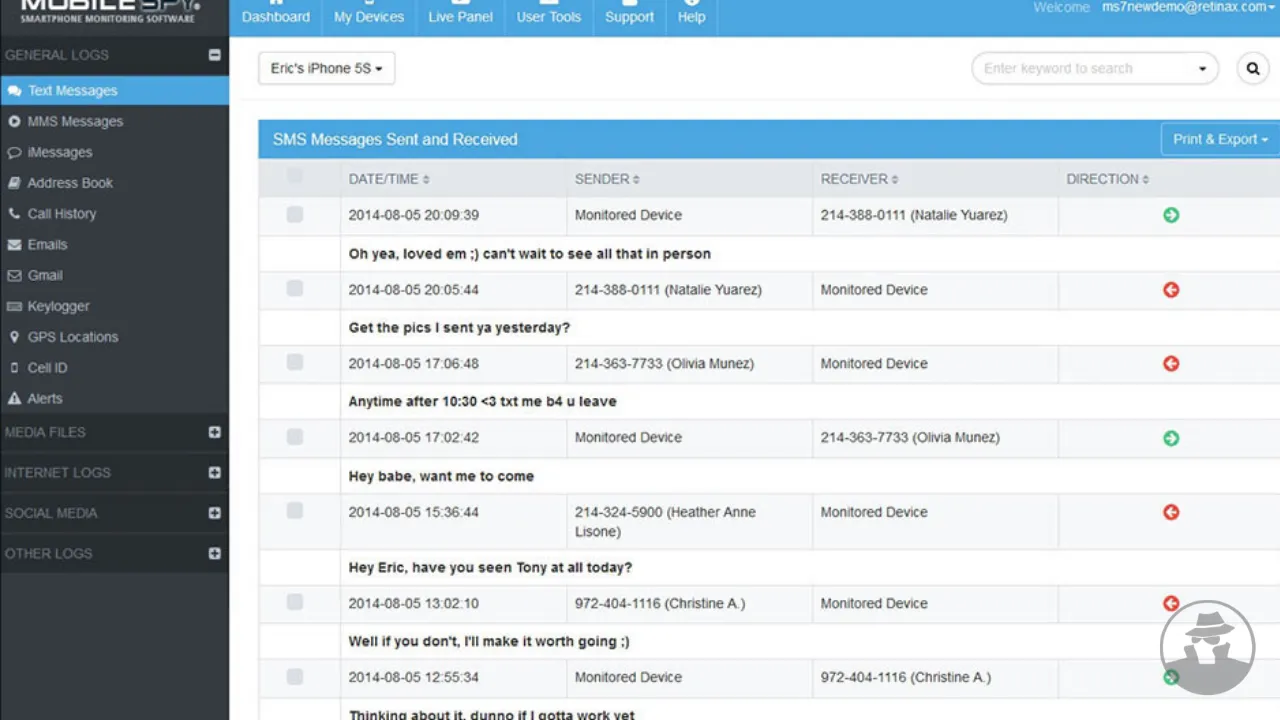Screen dimensions: 1280x720
Task: Toggle the select-all checkbox in table header
Action: tap(294, 176)
